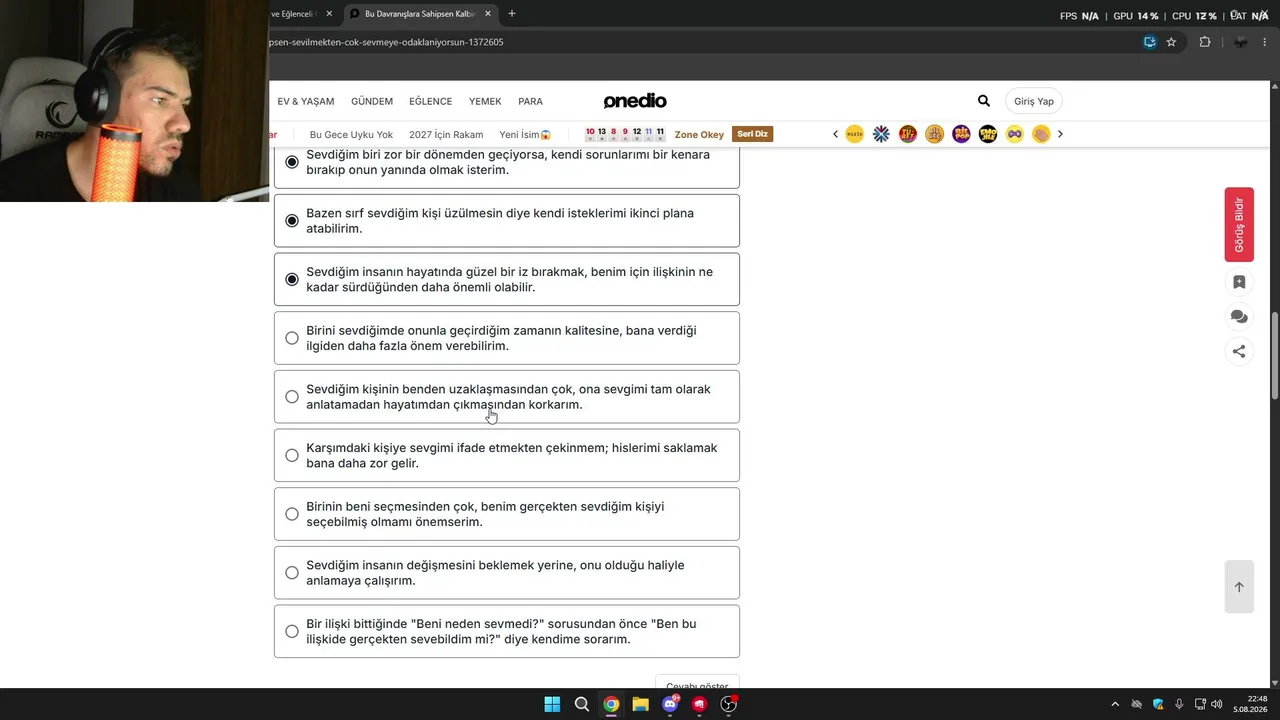Select the option 'Sevdiğim insanın hayatında güzel bir iz'
Image resolution: width=1280 pixels, height=720 pixels.
click(507, 279)
